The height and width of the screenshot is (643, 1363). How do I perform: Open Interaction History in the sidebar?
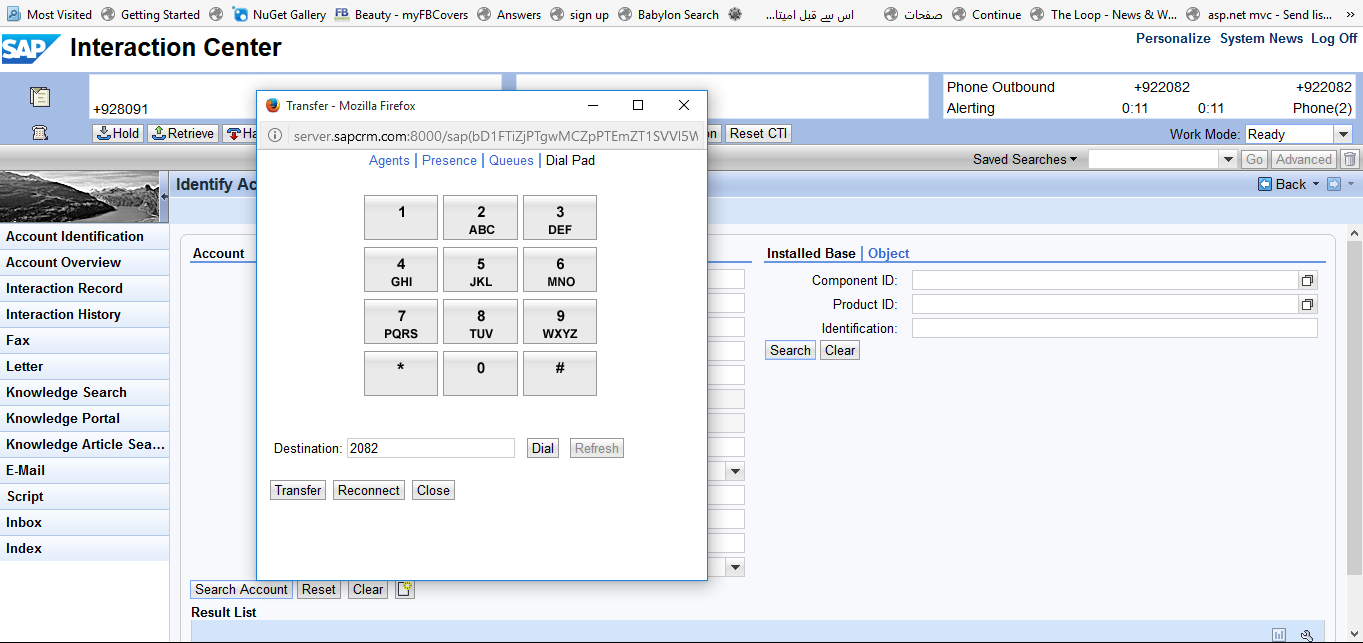pos(63,314)
